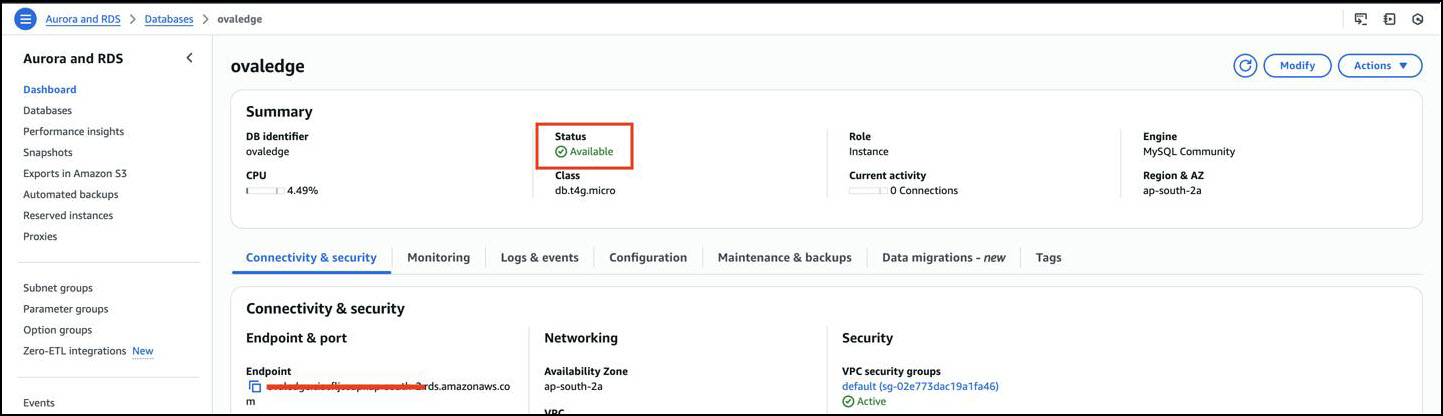Click the refresh icon button
Image resolution: width=1443 pixels, height=416 pixels.
[1245, 66]
